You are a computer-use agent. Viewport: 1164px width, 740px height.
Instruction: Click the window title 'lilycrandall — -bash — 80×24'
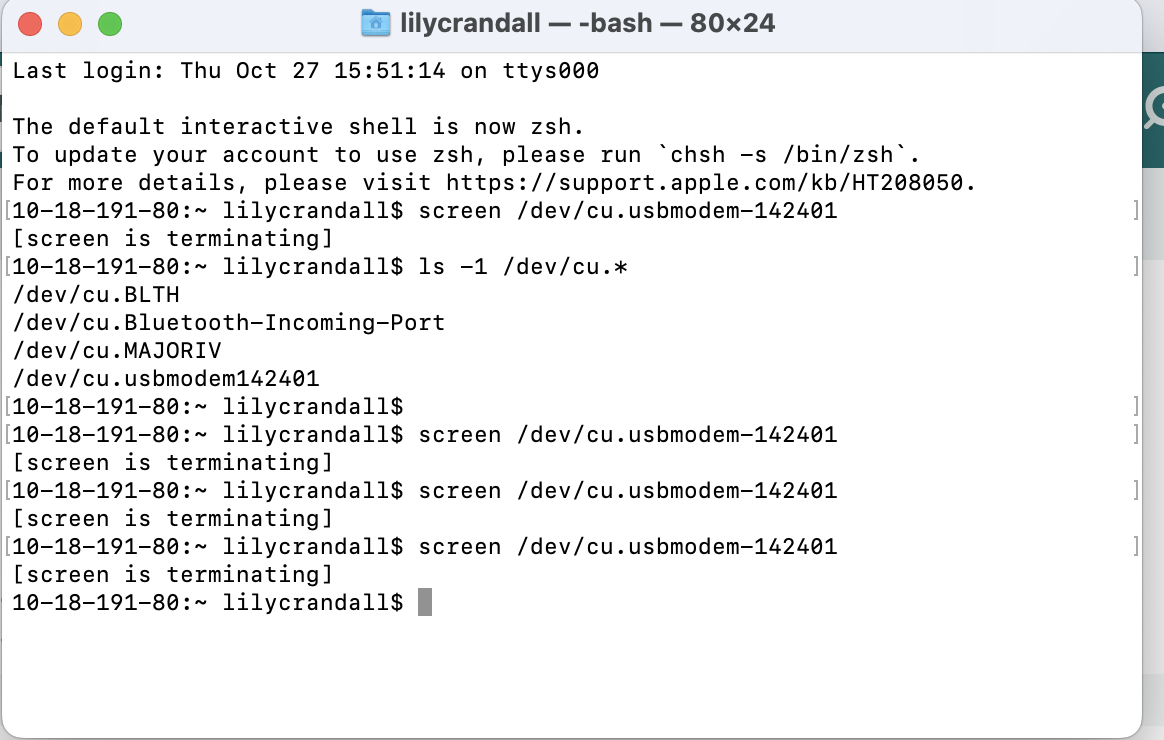587,23
